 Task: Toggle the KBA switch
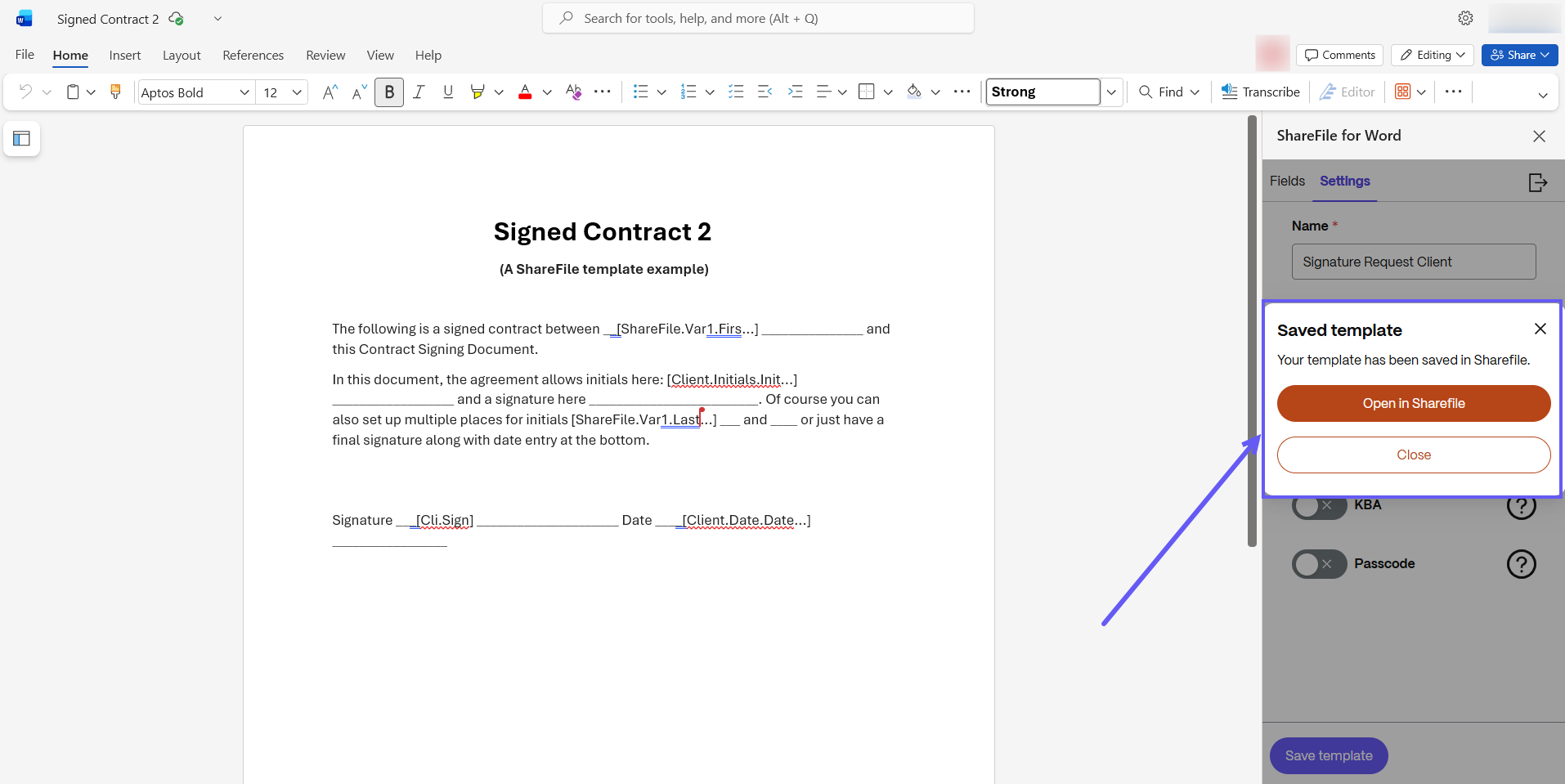[x=1319, y=506]
